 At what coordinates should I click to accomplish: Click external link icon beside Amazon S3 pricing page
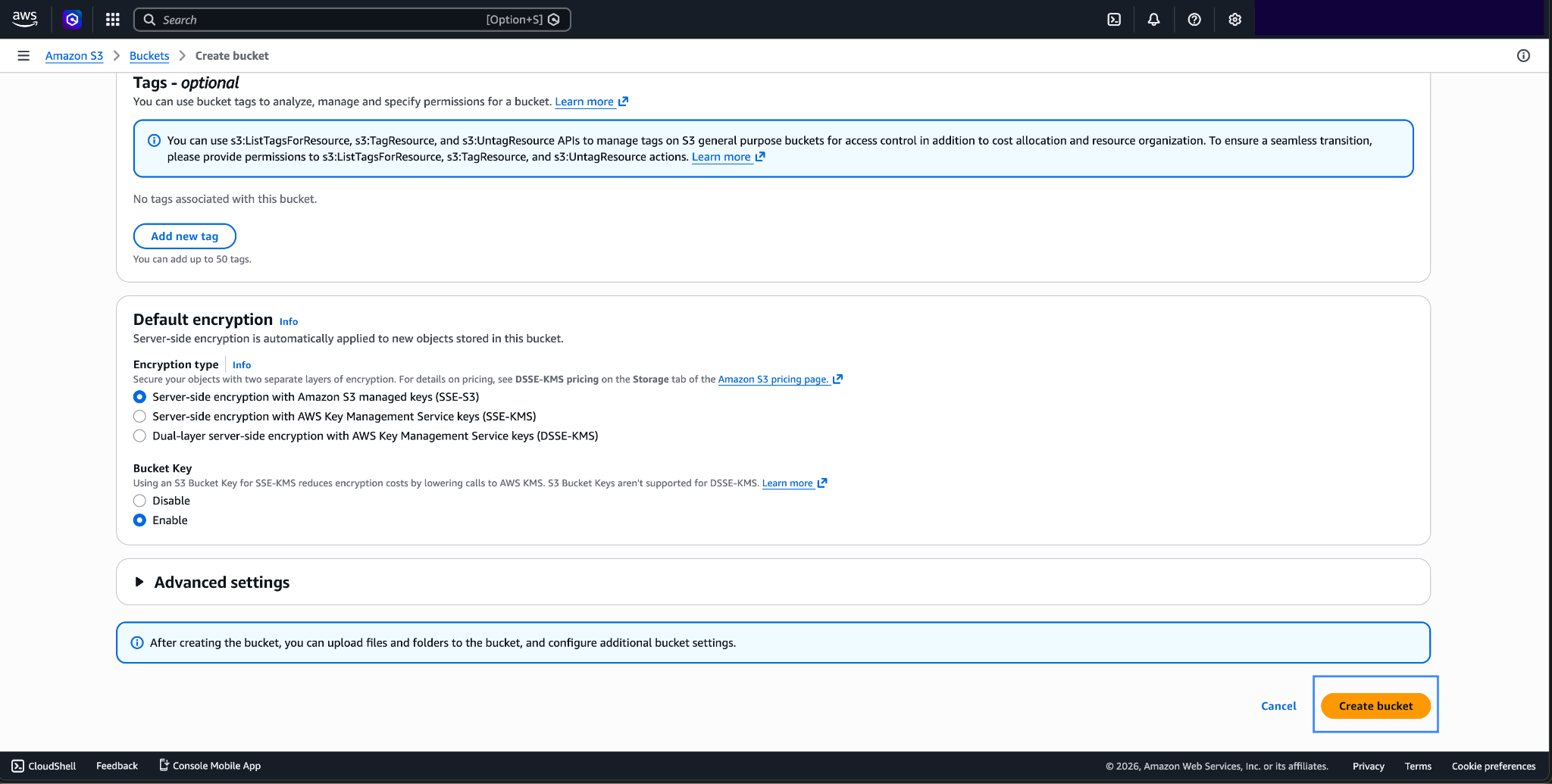[x=837, y=379]
